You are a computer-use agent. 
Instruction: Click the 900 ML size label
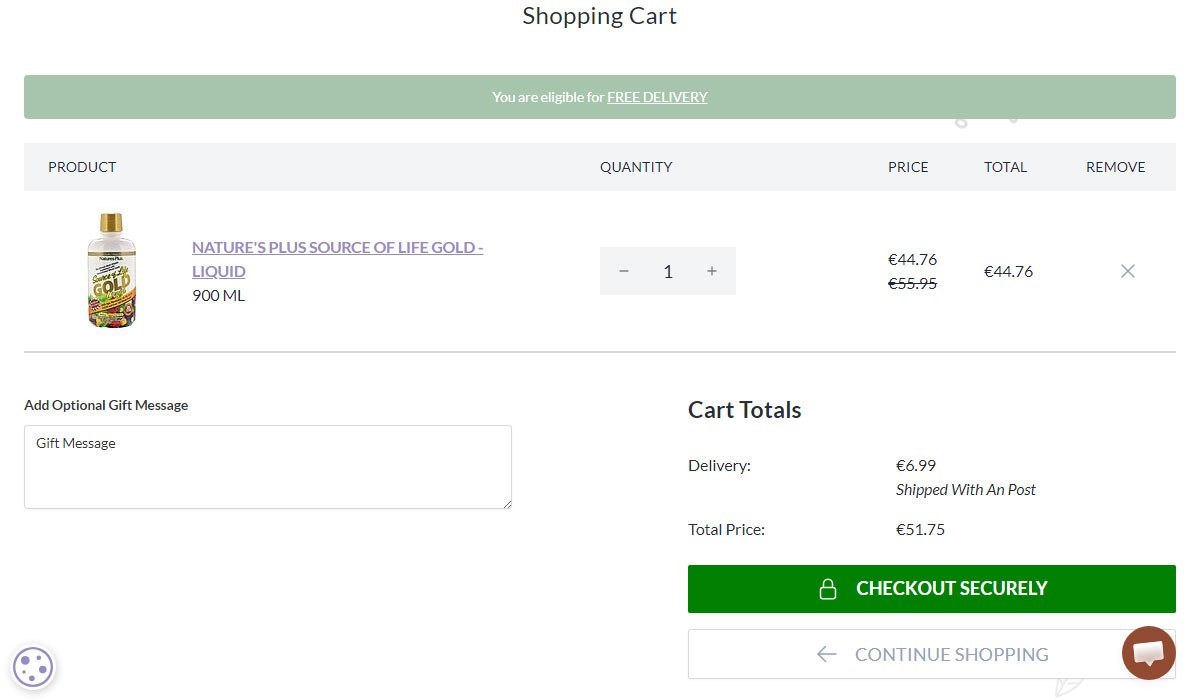coord(218,295)
